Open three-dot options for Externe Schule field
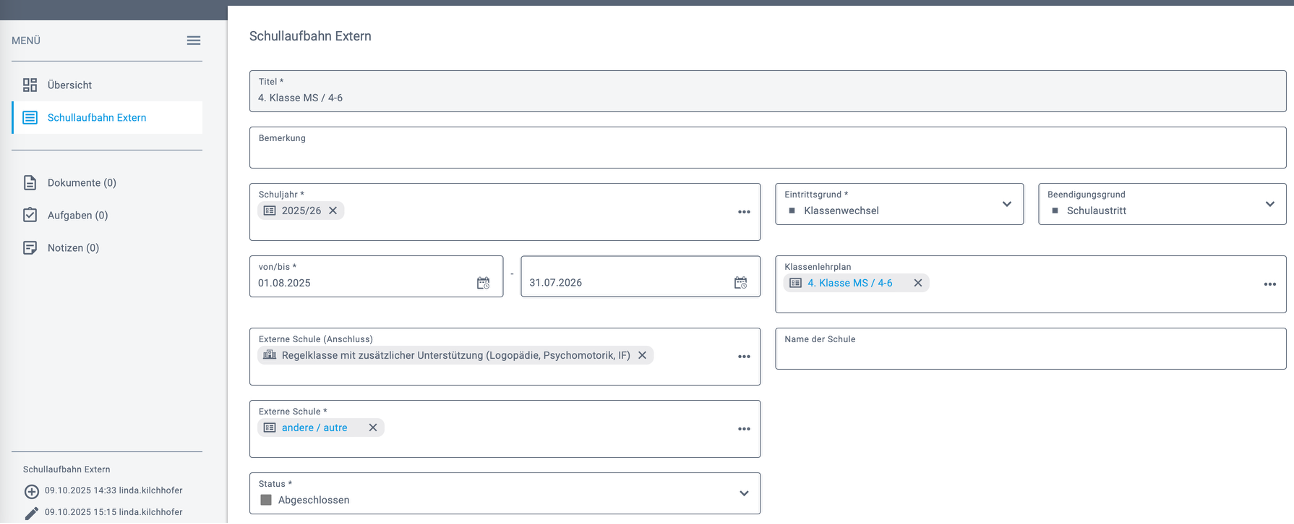This screenshot has height=524, width=1294. (x=744, y=429)
